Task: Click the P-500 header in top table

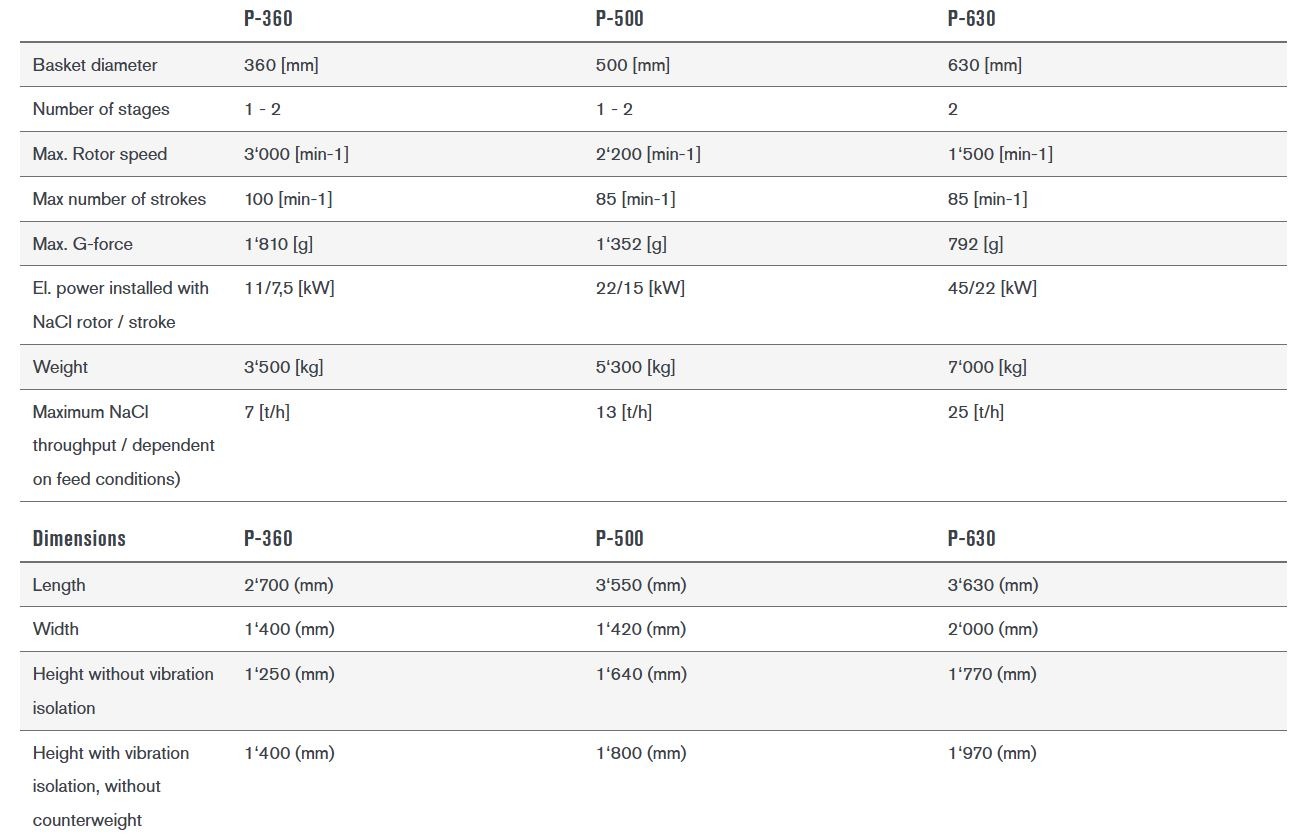Action: tap(619, 19)
